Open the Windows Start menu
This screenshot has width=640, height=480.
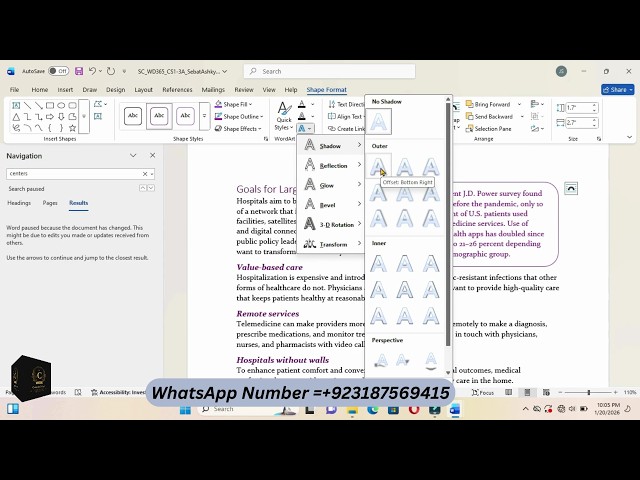point(185,409)
